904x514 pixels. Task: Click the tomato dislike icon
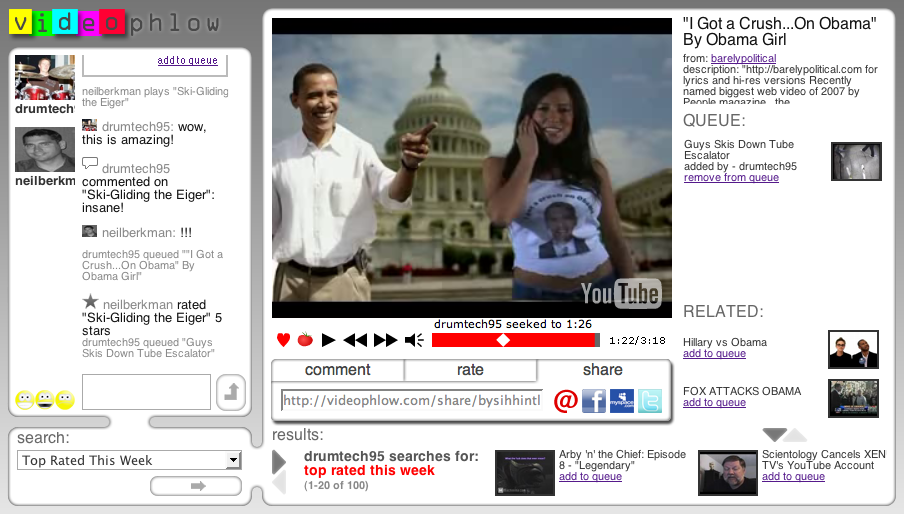[305, 340]
